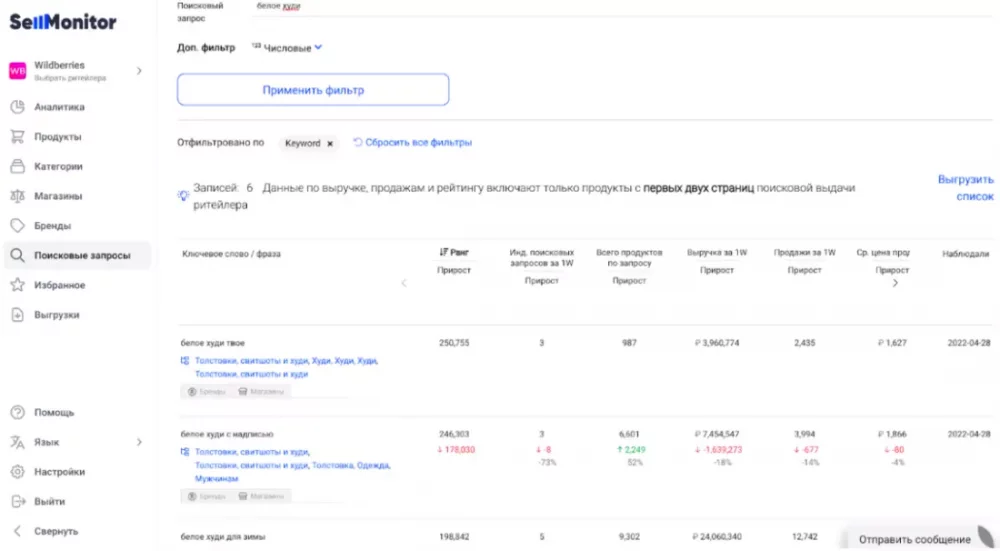This screenshot has height=551, width=1000.
Task: Expand the Числовые additional filter dropdown
Action: point(318,47)
